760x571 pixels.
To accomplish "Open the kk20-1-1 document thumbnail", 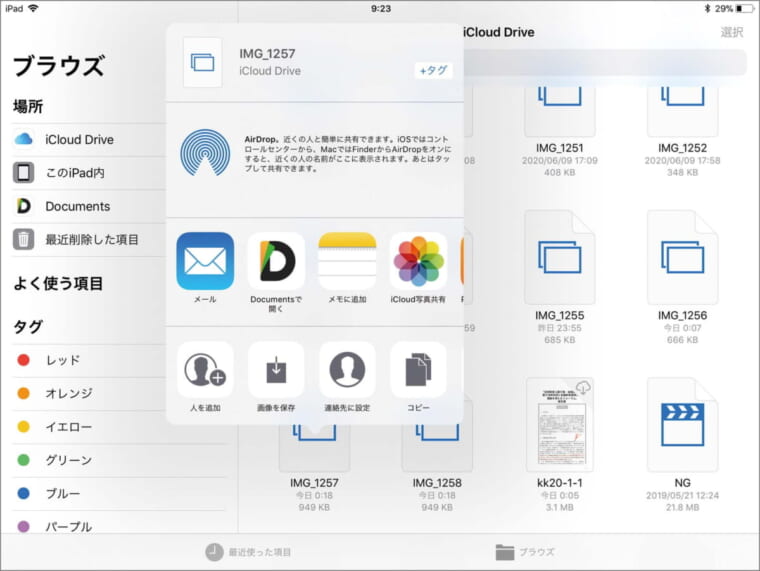I will [559, 424].
